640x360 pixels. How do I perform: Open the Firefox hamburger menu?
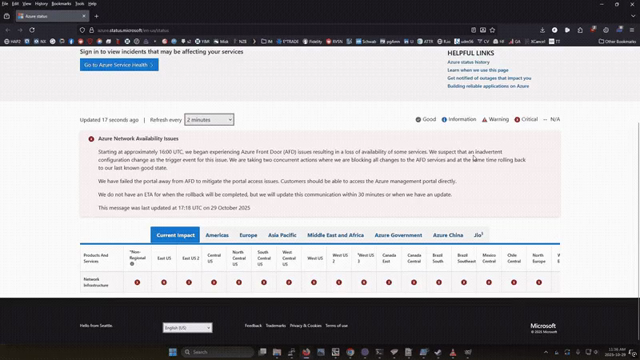coord(632,30)
